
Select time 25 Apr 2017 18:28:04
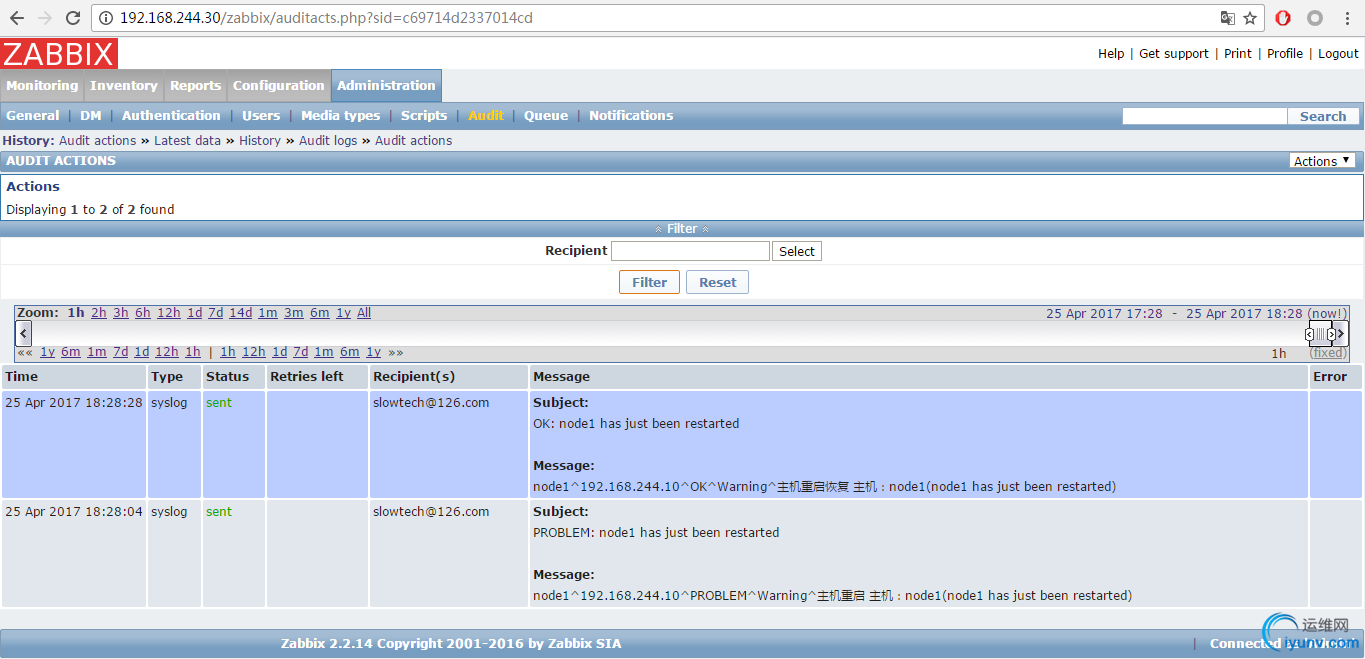point(74,511)
